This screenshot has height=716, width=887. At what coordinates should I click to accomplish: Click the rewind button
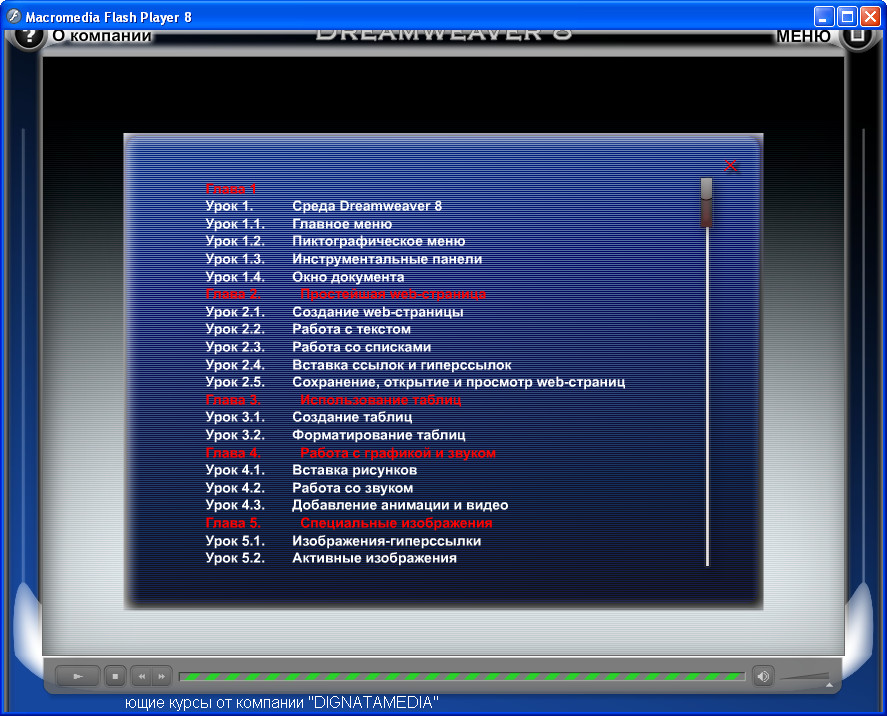pos(141,676)
